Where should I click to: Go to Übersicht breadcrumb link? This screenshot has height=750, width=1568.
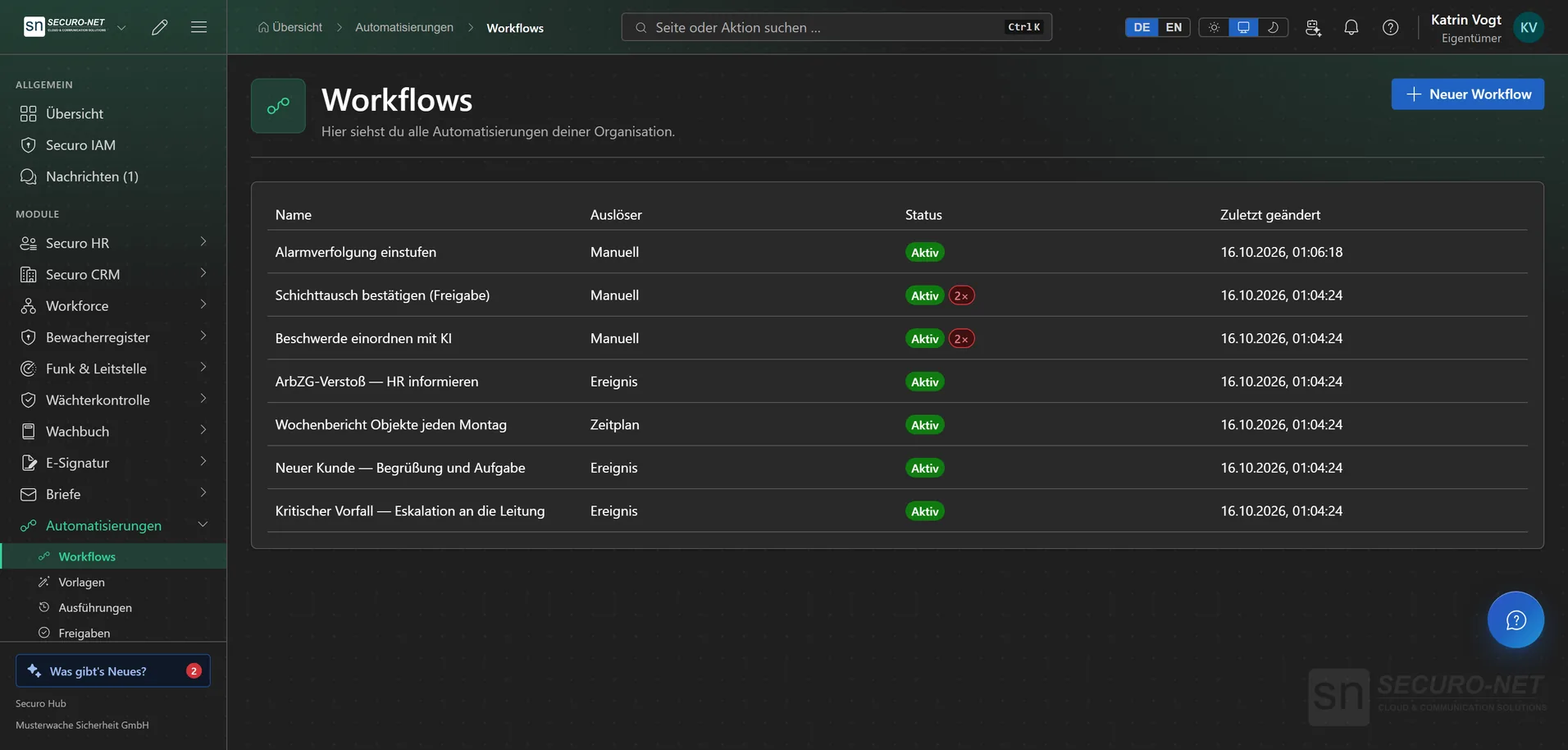289,27
